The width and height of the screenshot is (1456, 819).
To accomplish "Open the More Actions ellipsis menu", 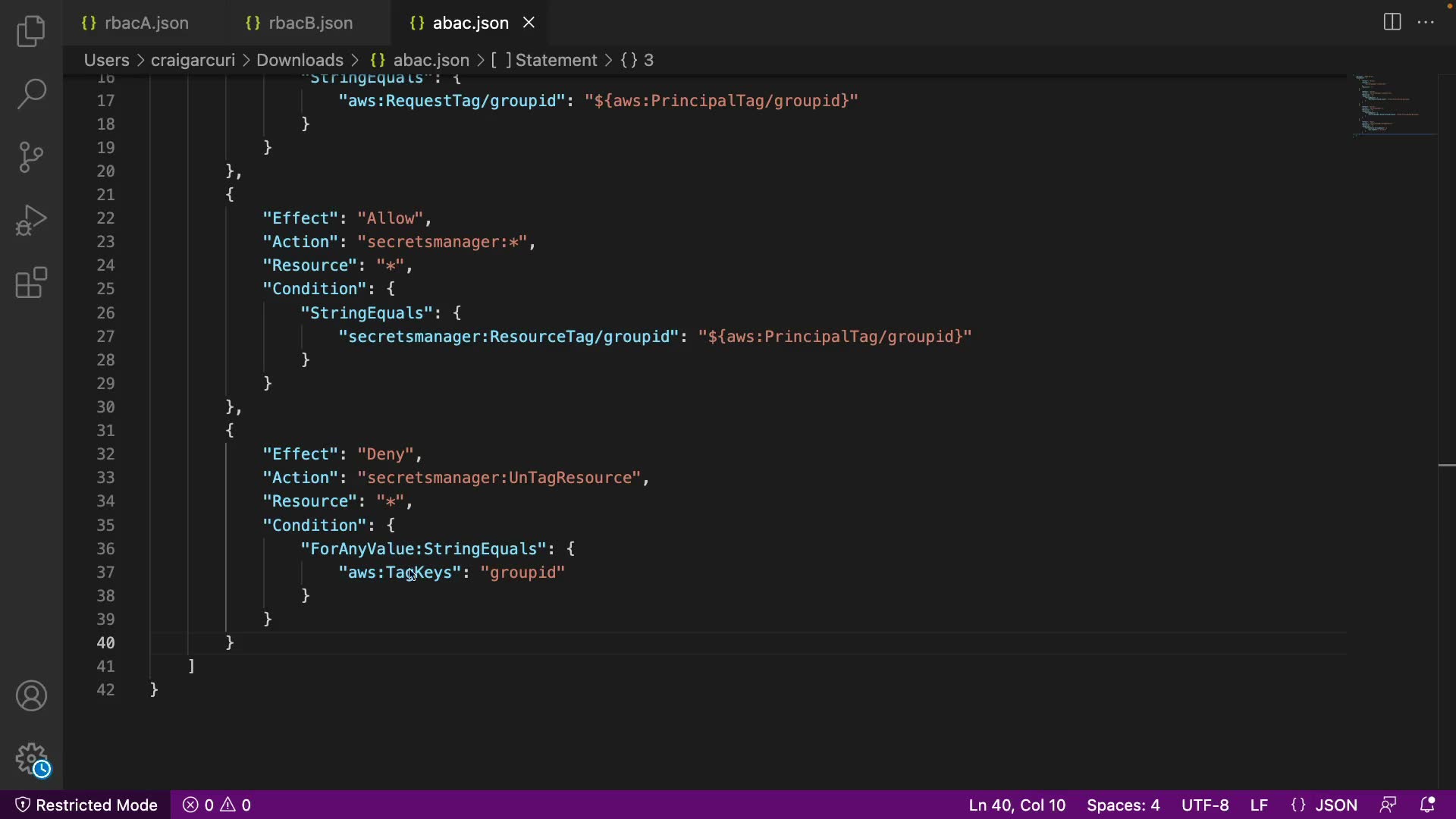I will click(1426, 22).
